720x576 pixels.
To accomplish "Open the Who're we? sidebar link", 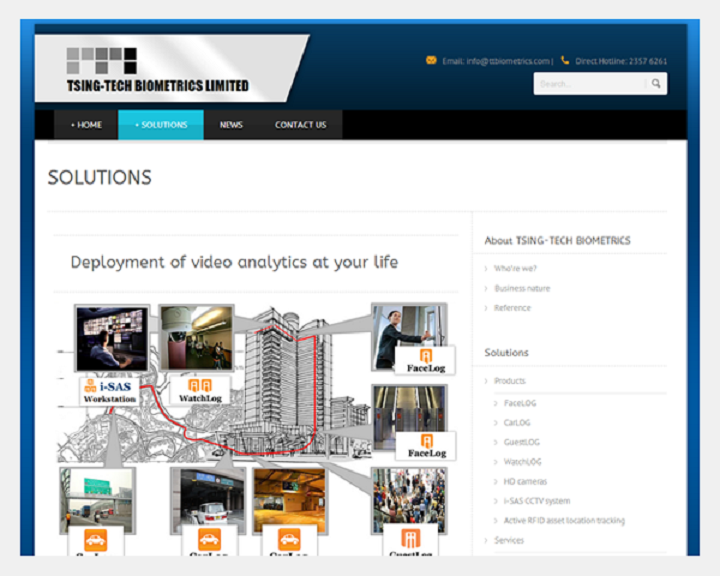I will (x=515, y=268).
